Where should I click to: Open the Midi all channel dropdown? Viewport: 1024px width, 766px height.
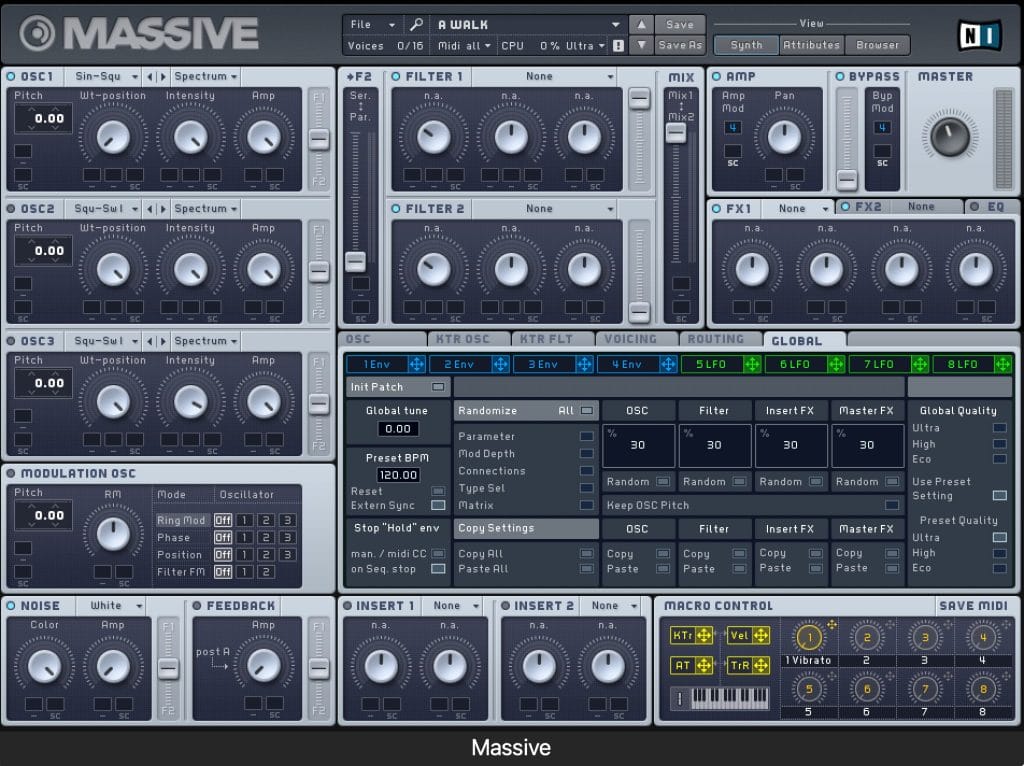click(x=464, y=46)
